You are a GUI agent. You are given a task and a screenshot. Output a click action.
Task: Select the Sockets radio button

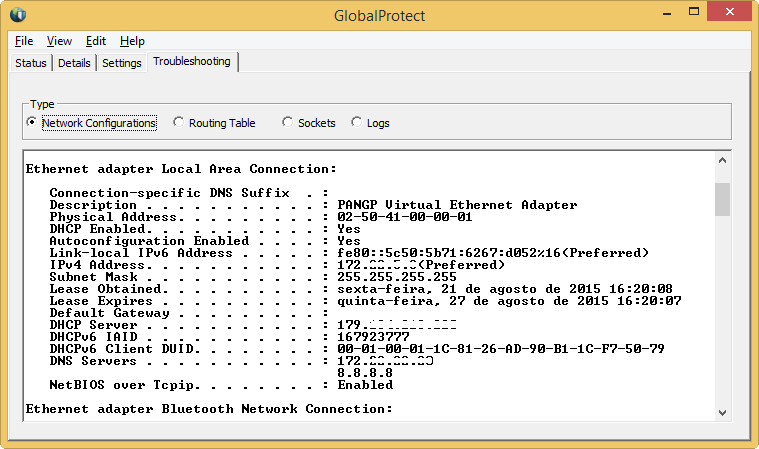tap(289, 123)
